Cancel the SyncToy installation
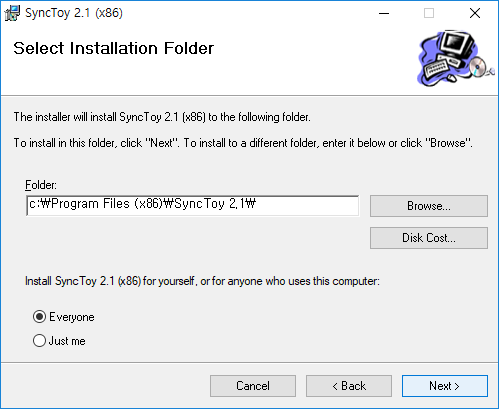 [x=253, y=386]
